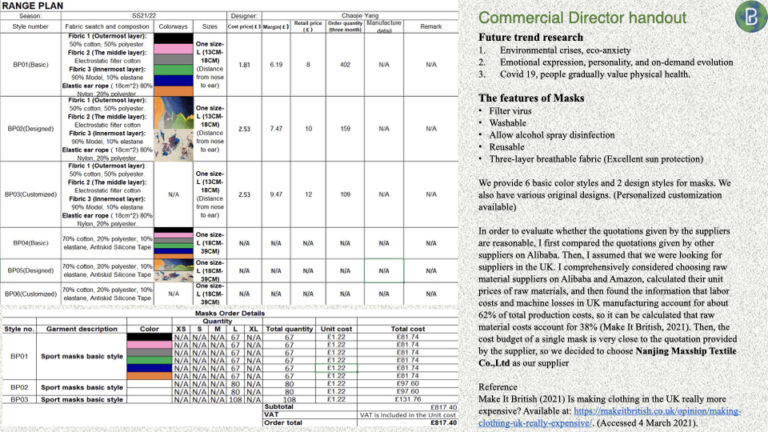Click the 'Colorways' column header

(x=173, y=26)
